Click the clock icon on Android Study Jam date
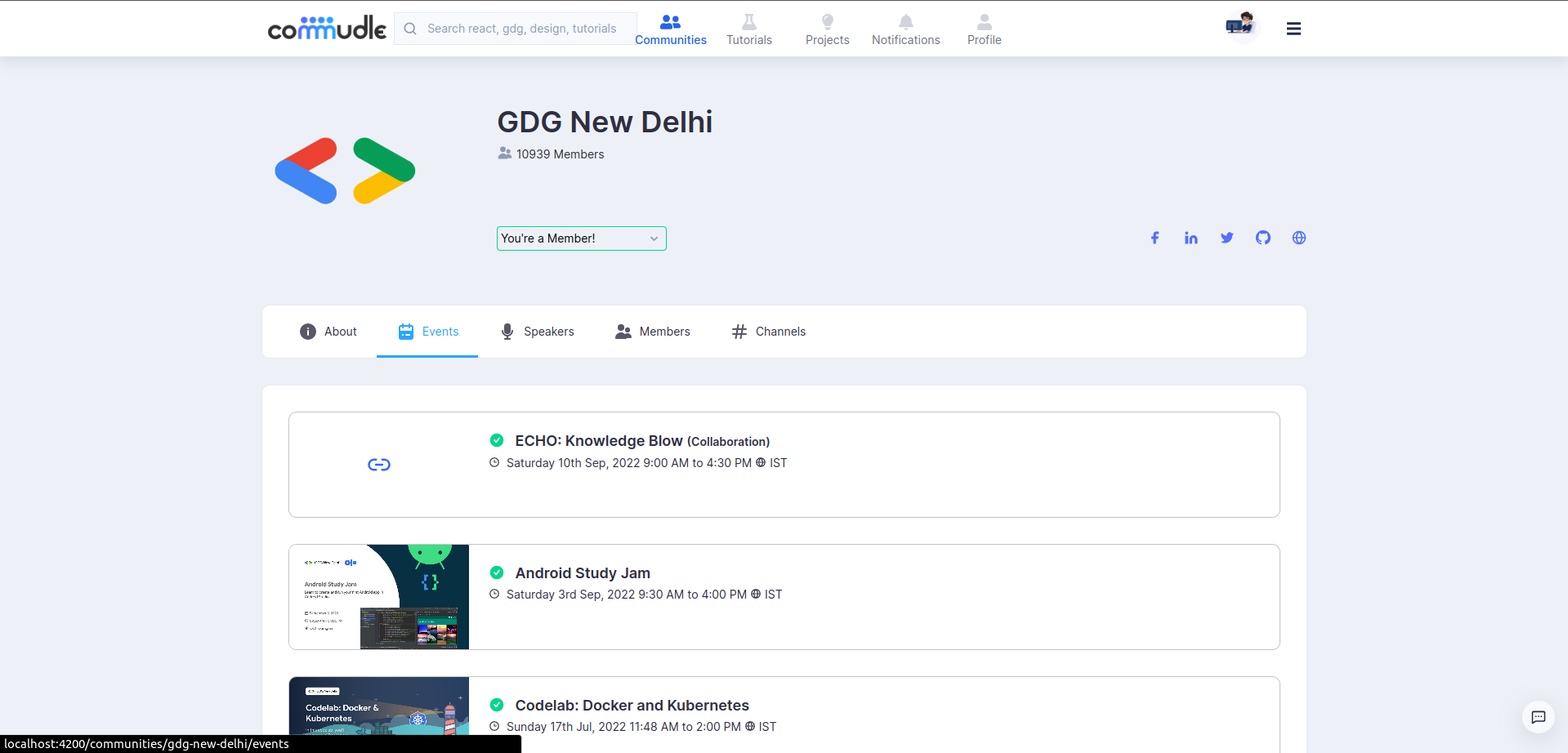Screen dimensions: 1568x753 [494, 595]
